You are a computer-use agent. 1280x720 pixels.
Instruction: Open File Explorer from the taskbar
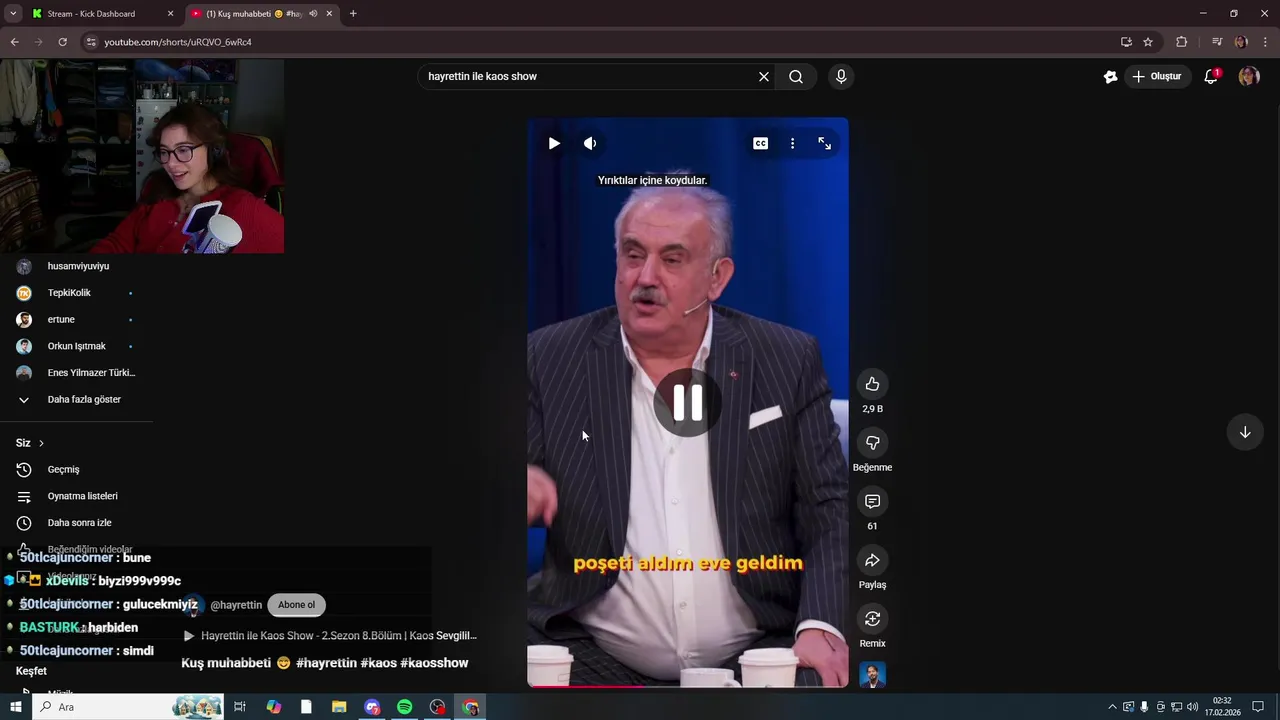tap(339, 707)
